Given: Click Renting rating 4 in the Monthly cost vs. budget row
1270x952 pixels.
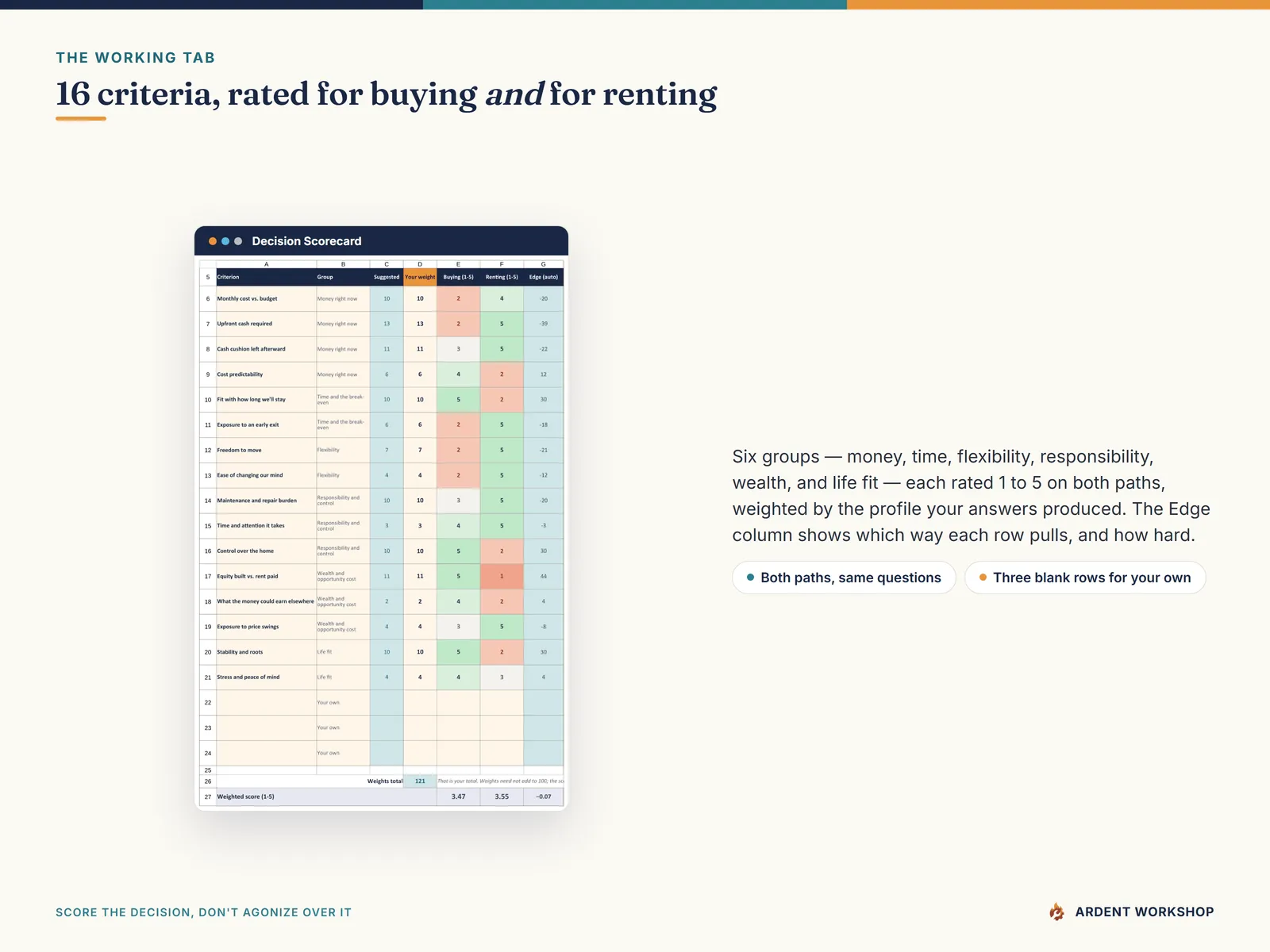Looking at the screenshot, I should [x=502, y=299].
